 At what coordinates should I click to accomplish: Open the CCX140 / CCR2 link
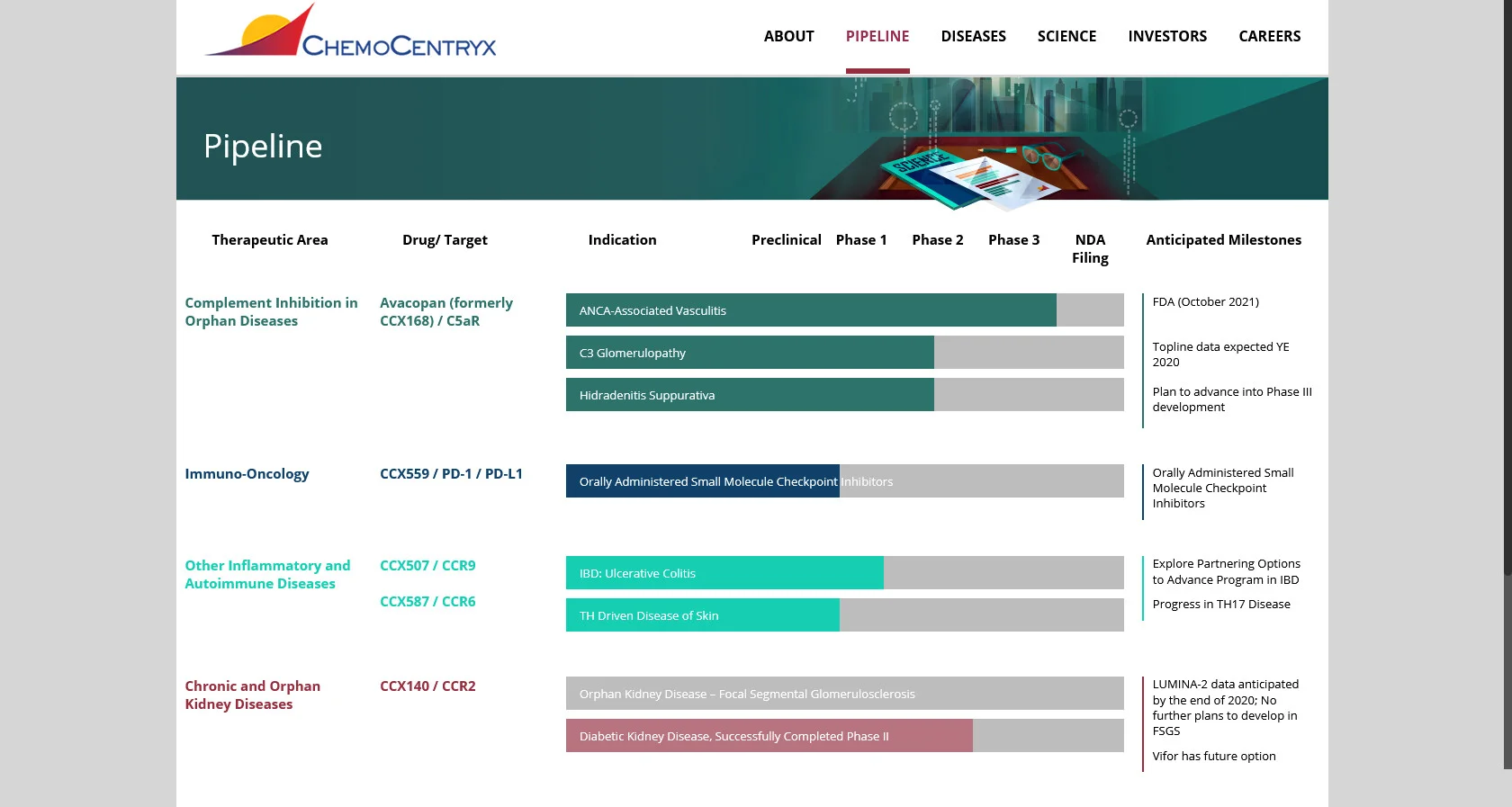[427, 686]
